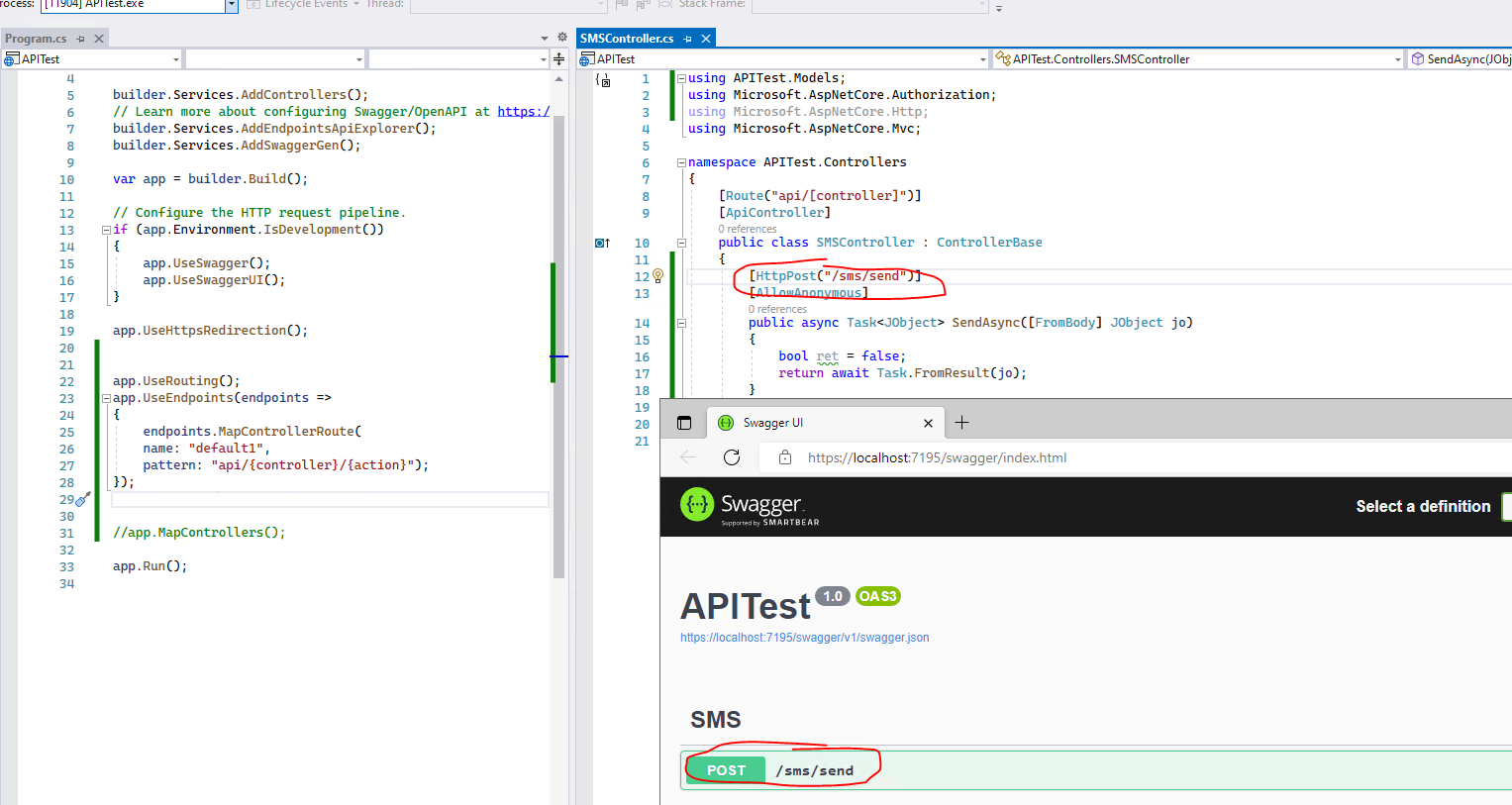The image size is (1512, 805).
Task: Open a new browser tab
Action: pos(961,423)
